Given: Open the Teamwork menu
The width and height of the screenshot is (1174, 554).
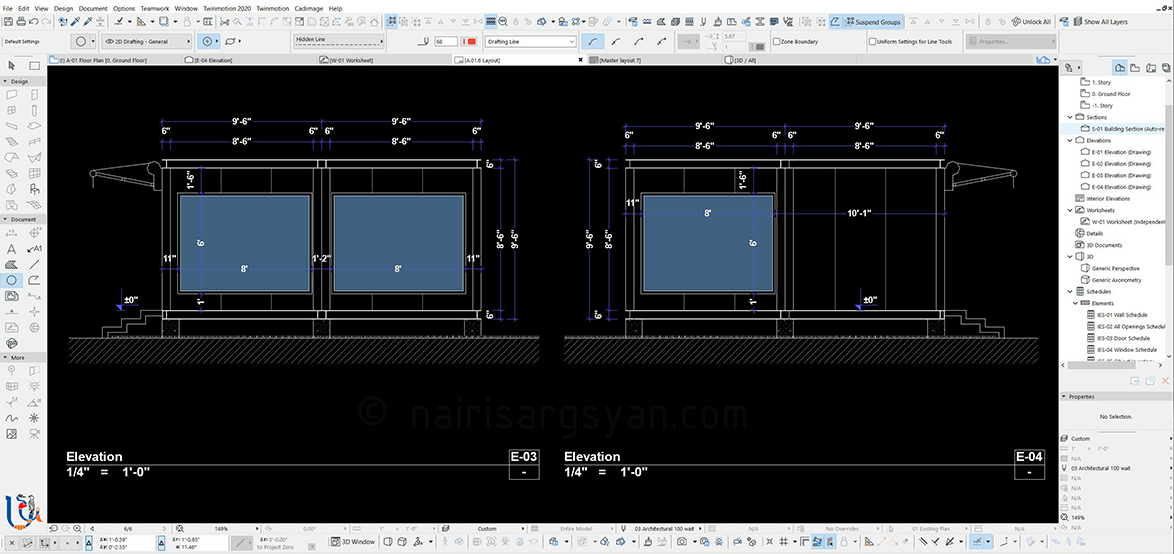Looking at the screenshot, I should pyautogui.click(x=155, y=7).
